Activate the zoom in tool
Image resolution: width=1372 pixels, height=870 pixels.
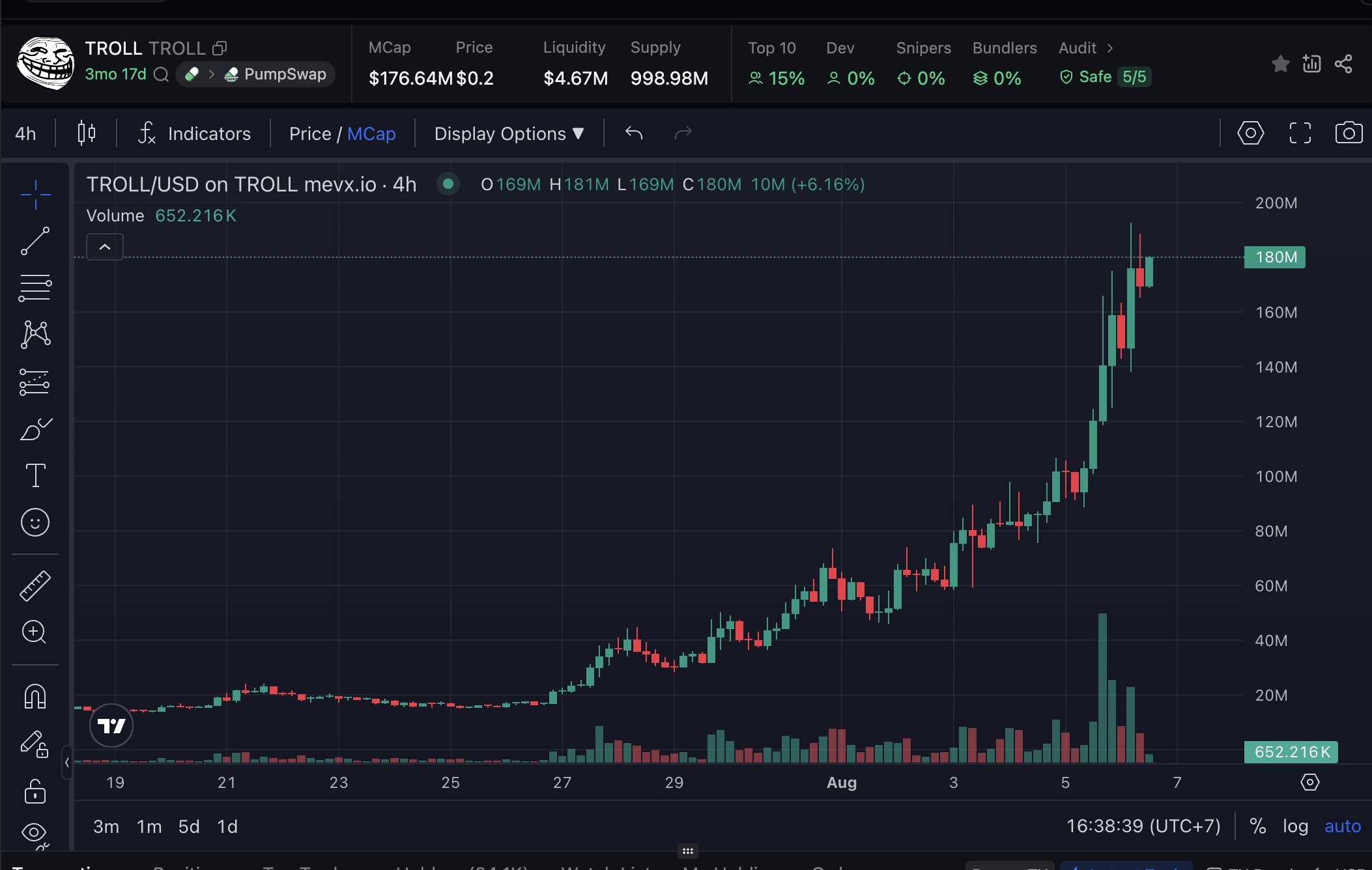[34, 632]
